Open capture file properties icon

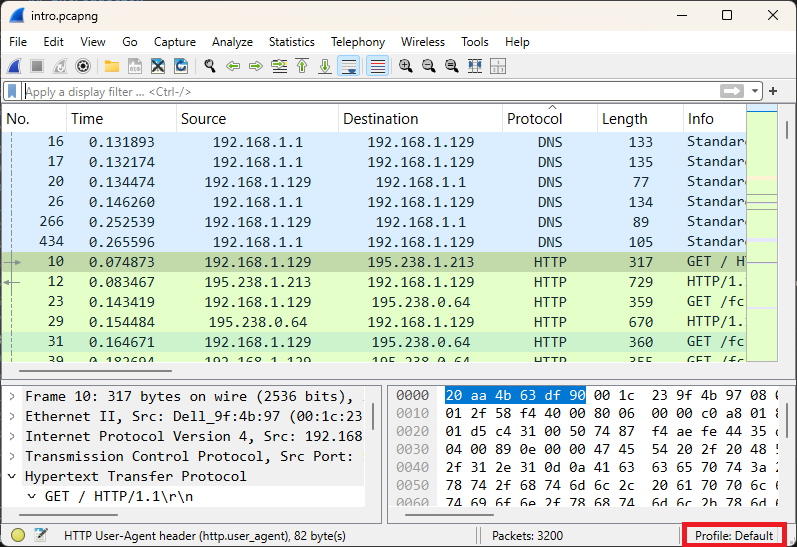click(x=41, y=535)
